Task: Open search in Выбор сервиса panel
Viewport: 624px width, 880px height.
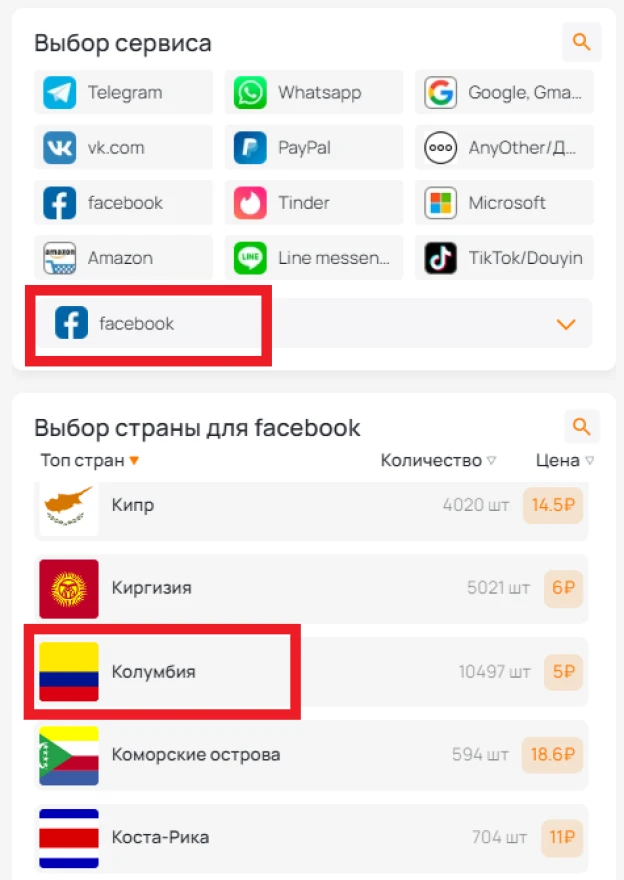Action: pyautogui.click(x=581, y=42)
